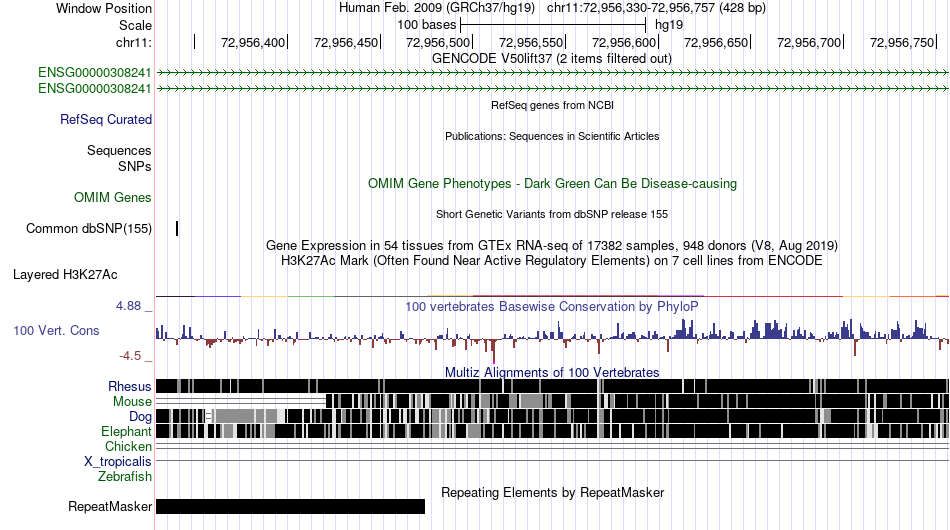
Task: Click the 72,956,500 ruler position
Action: [x=439, y=42]
